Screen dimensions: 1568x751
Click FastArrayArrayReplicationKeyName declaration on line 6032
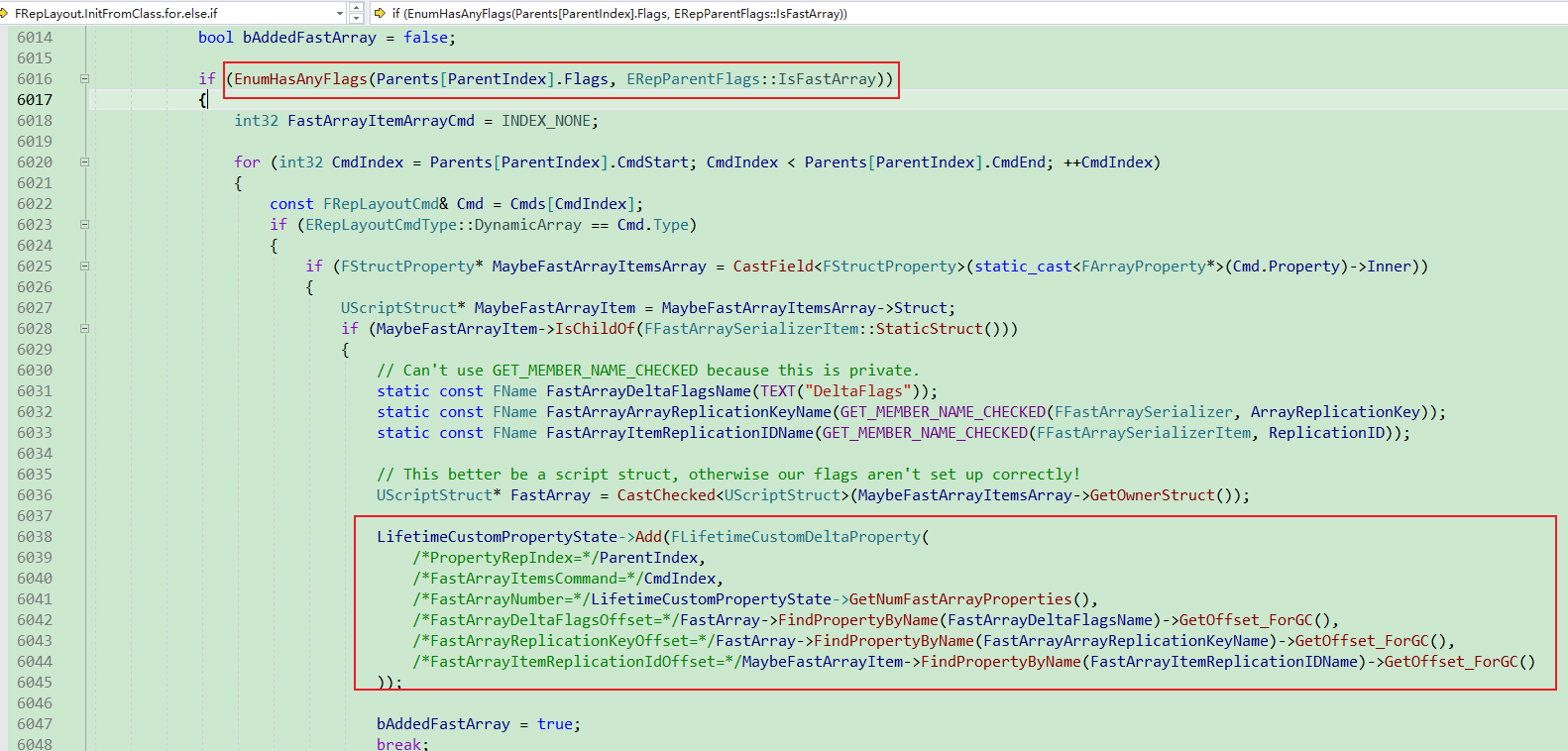[x=689, y=412]
